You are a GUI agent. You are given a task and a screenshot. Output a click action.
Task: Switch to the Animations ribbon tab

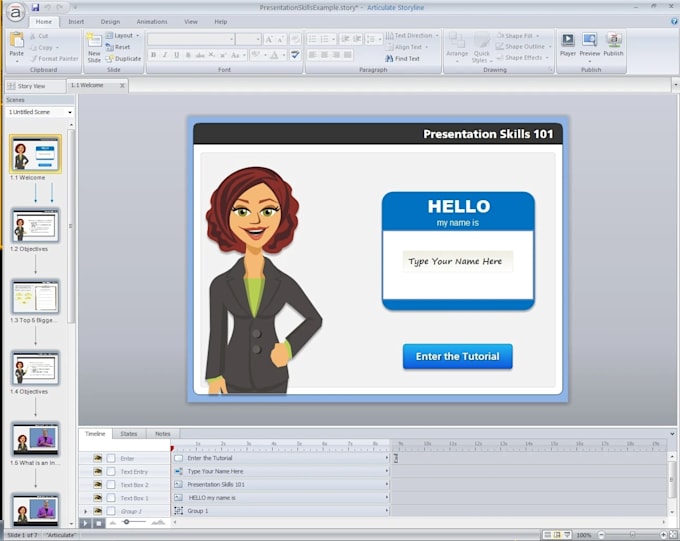(x=152, y=21)
